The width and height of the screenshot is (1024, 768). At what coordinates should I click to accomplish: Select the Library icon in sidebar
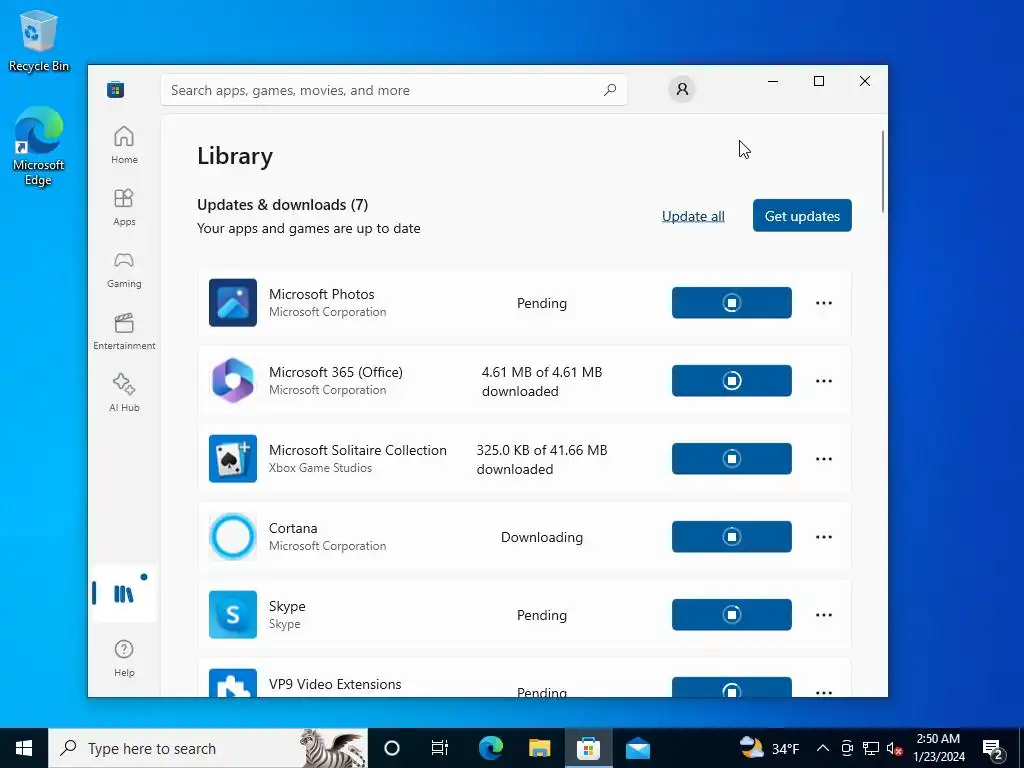coord(124,594)
